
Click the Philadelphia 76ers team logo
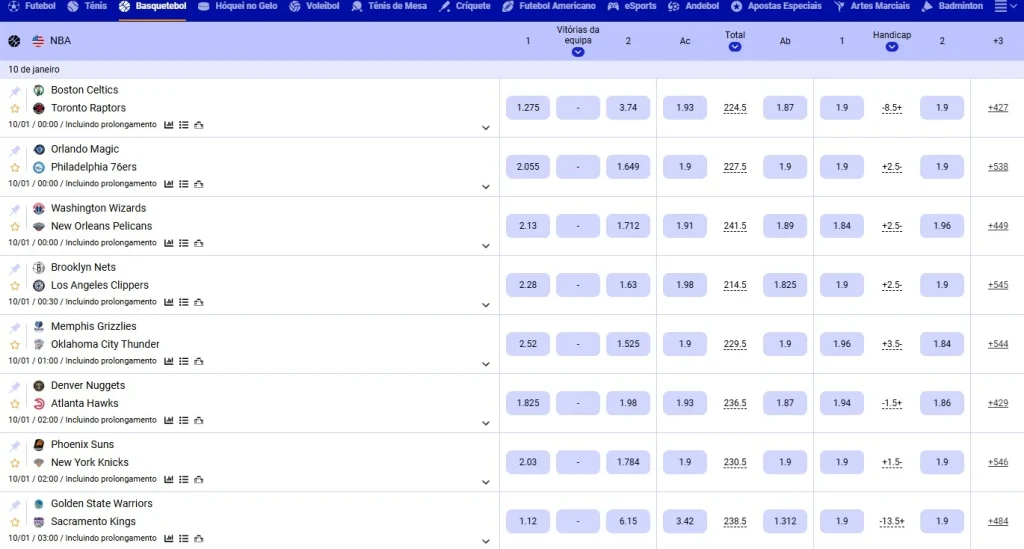tap(39, 168)
